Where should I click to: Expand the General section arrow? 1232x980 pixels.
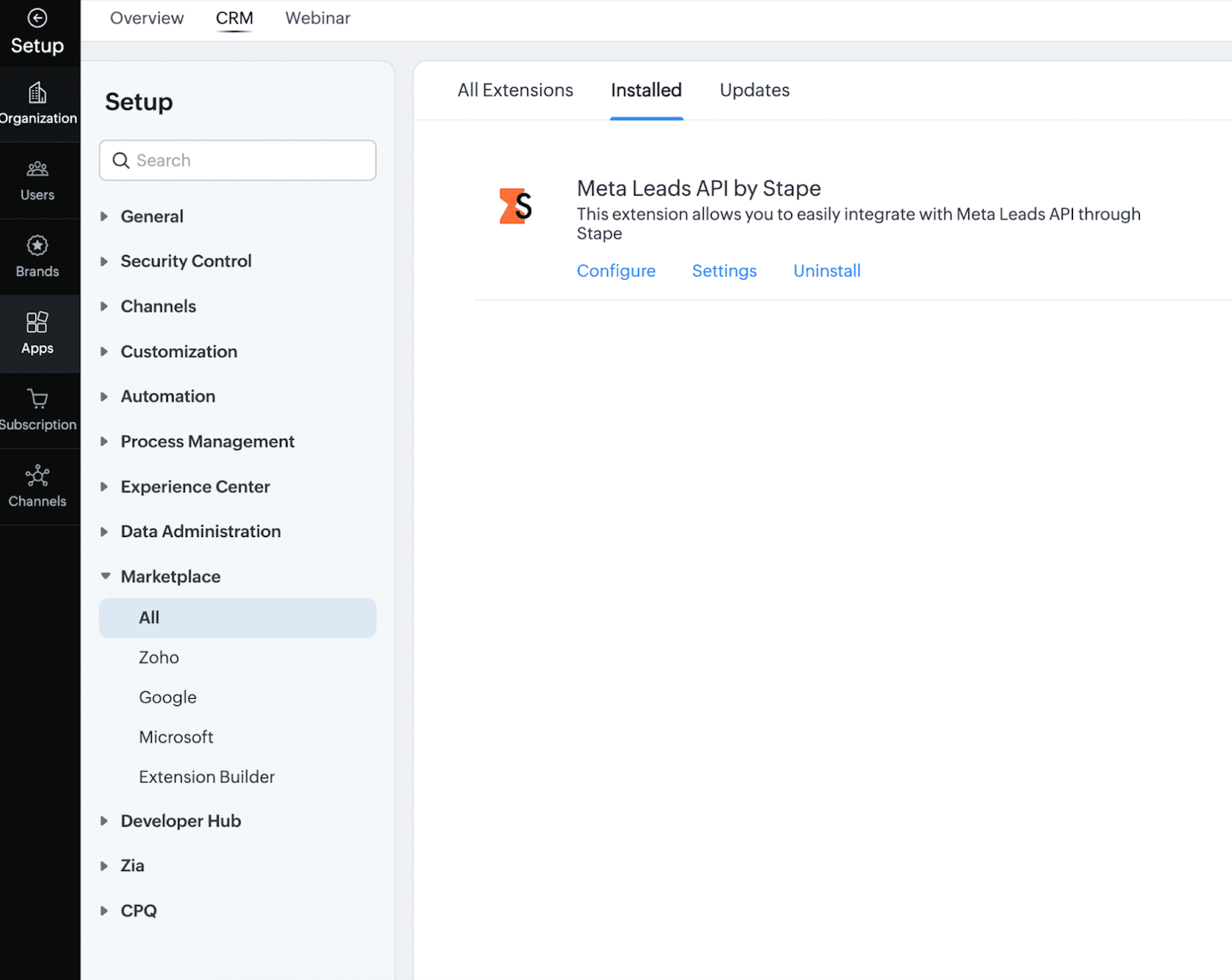pos(104,217)
